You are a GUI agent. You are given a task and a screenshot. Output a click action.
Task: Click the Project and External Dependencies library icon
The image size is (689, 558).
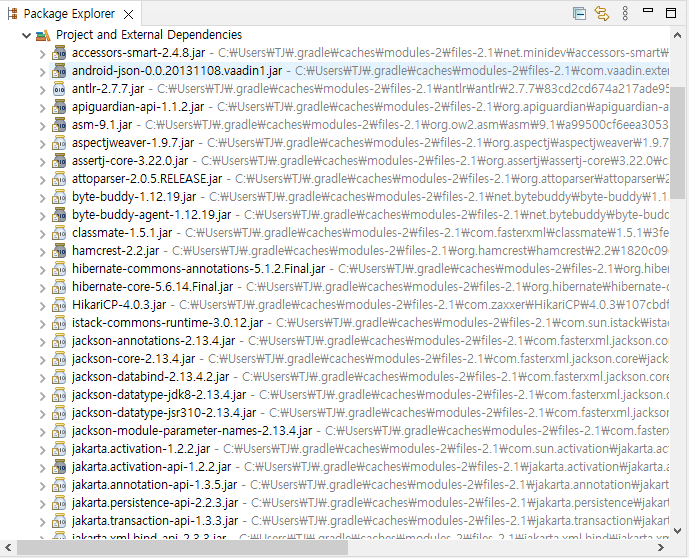point(43,35)
